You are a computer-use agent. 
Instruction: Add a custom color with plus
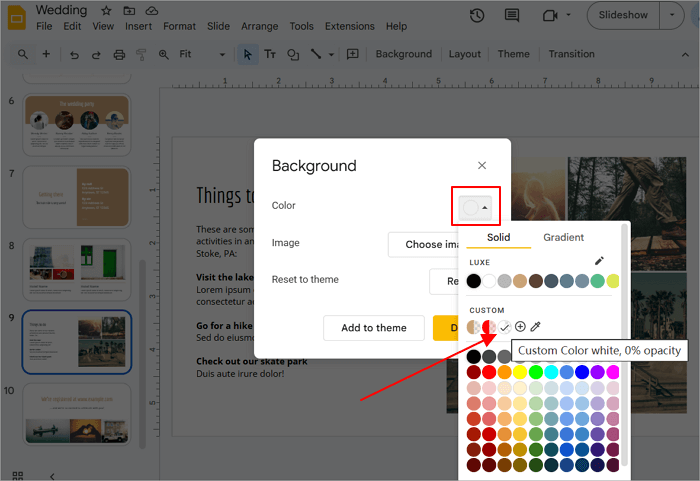tap(520, 326)
